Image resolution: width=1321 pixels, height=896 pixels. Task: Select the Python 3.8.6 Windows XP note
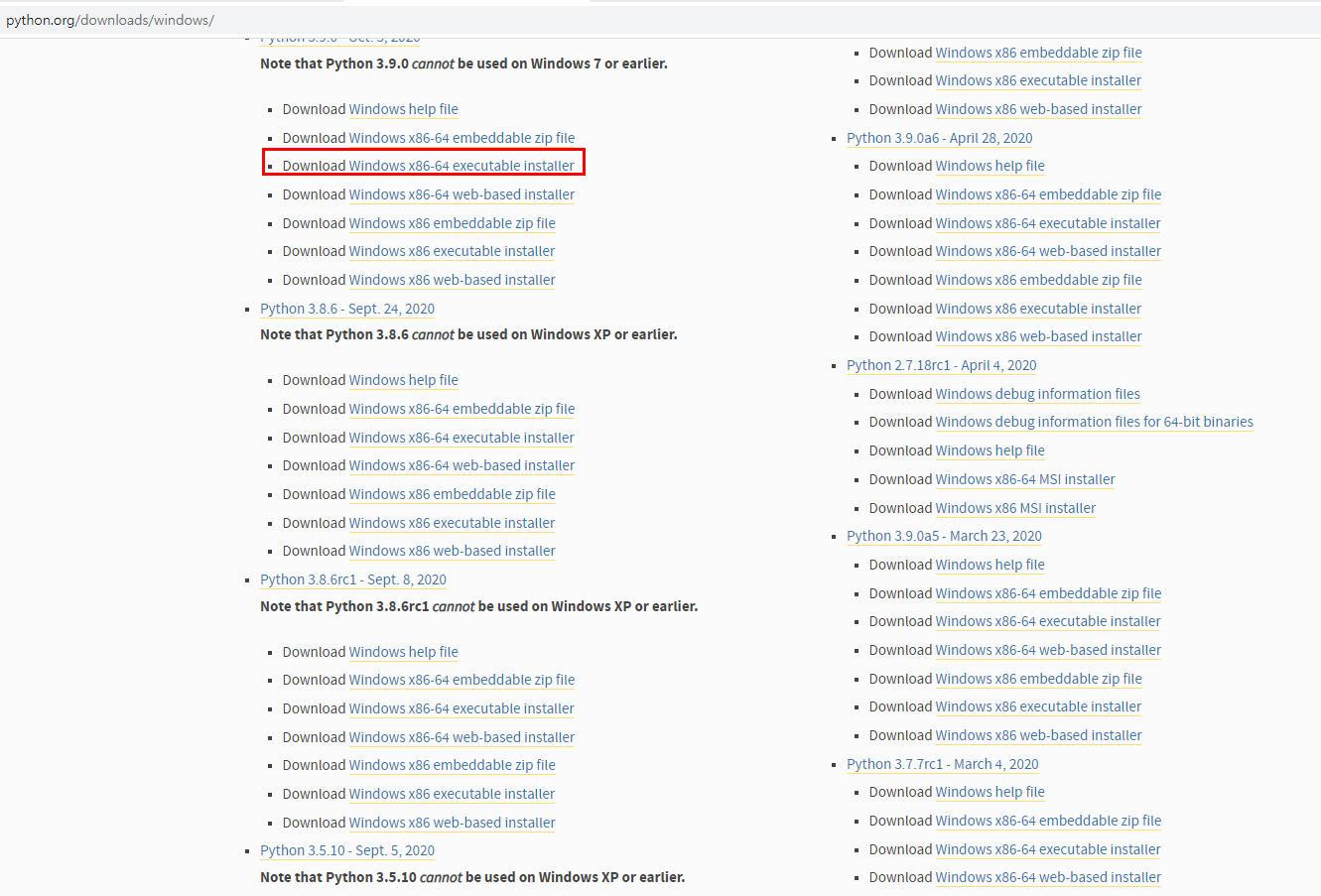click(x=468, y=334)
